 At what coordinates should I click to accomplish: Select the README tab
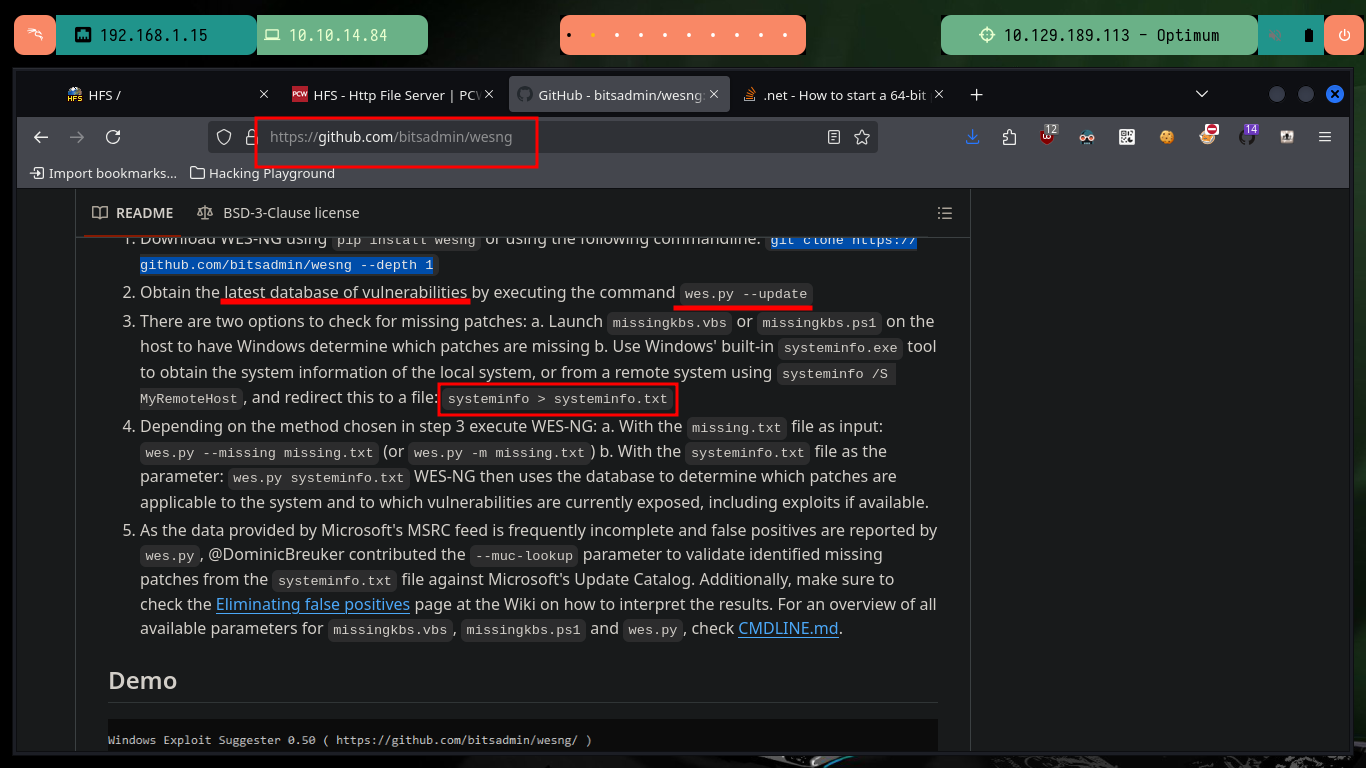coord(132,213)
